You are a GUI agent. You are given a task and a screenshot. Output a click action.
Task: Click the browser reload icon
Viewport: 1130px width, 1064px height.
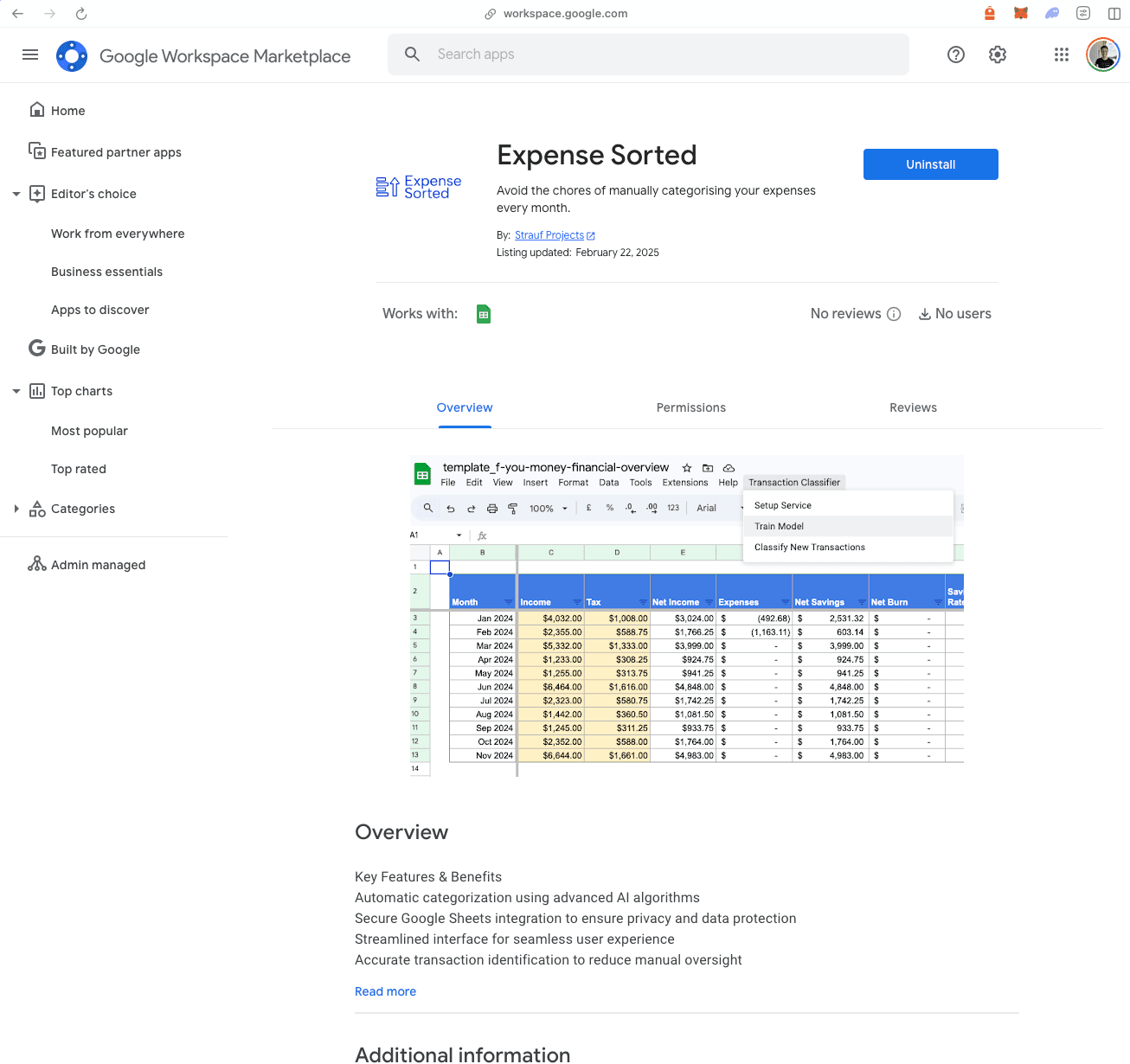point(81,14)
